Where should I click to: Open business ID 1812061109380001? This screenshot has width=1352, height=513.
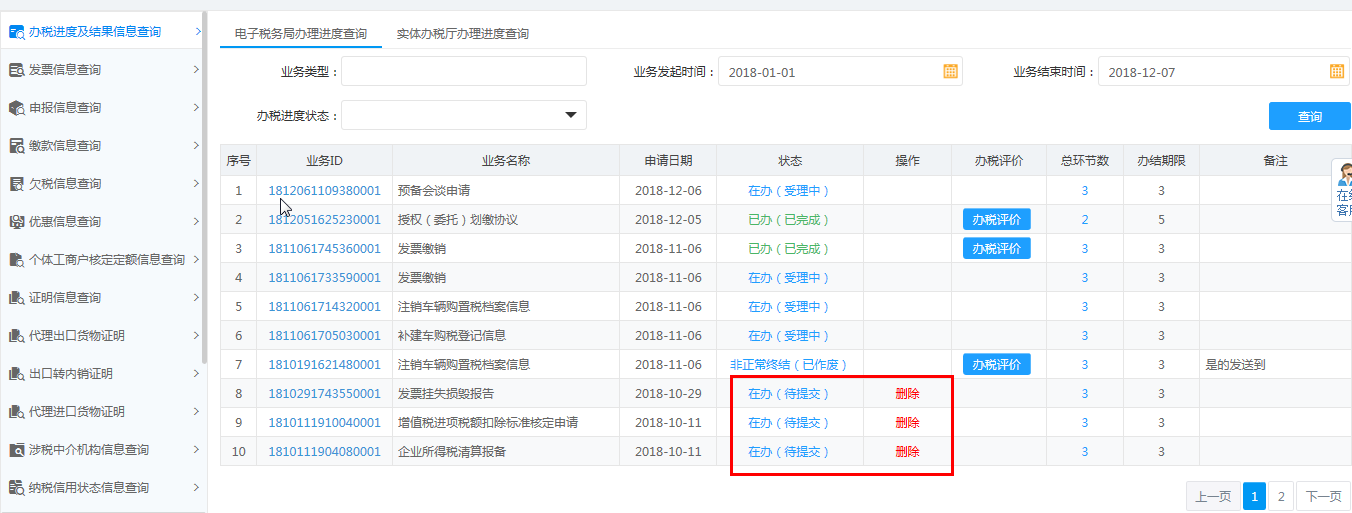click(x=324, y=191)
